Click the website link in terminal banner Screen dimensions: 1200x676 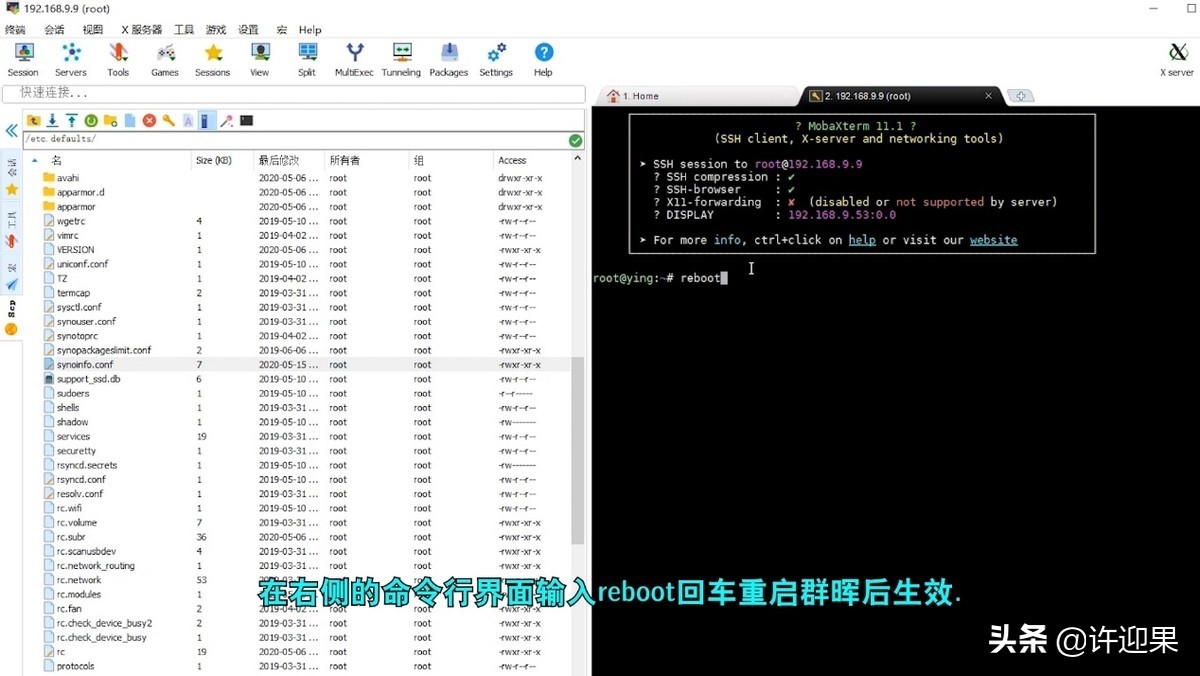[x=993, y=240]
